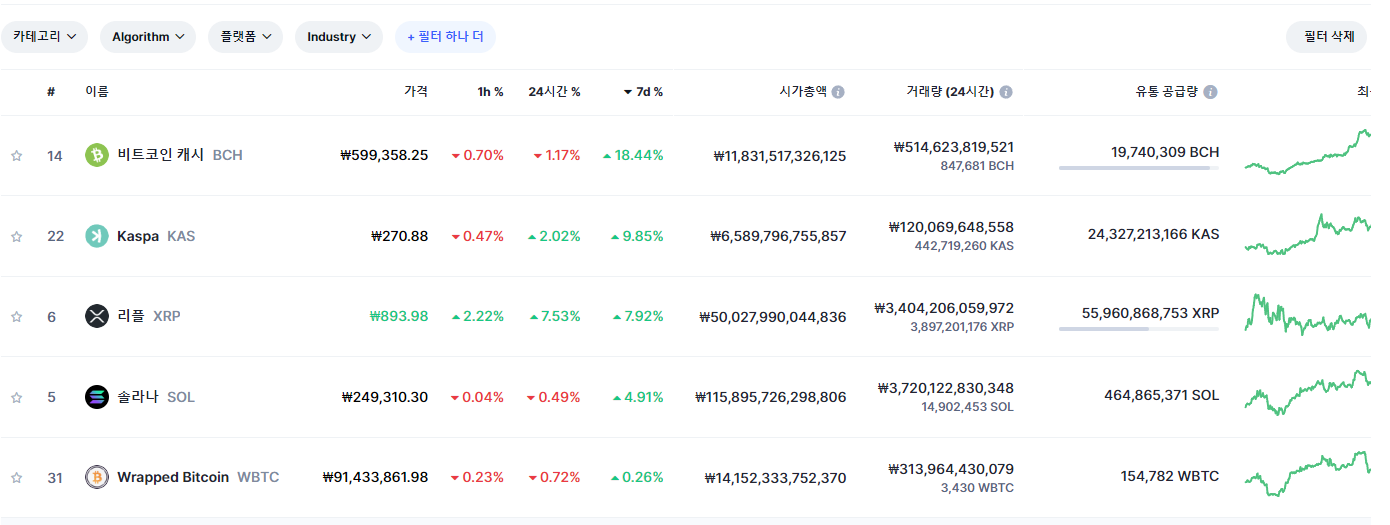
Task: Click XRP market cap ₩50,027,990,044,836
Action: 772,316
